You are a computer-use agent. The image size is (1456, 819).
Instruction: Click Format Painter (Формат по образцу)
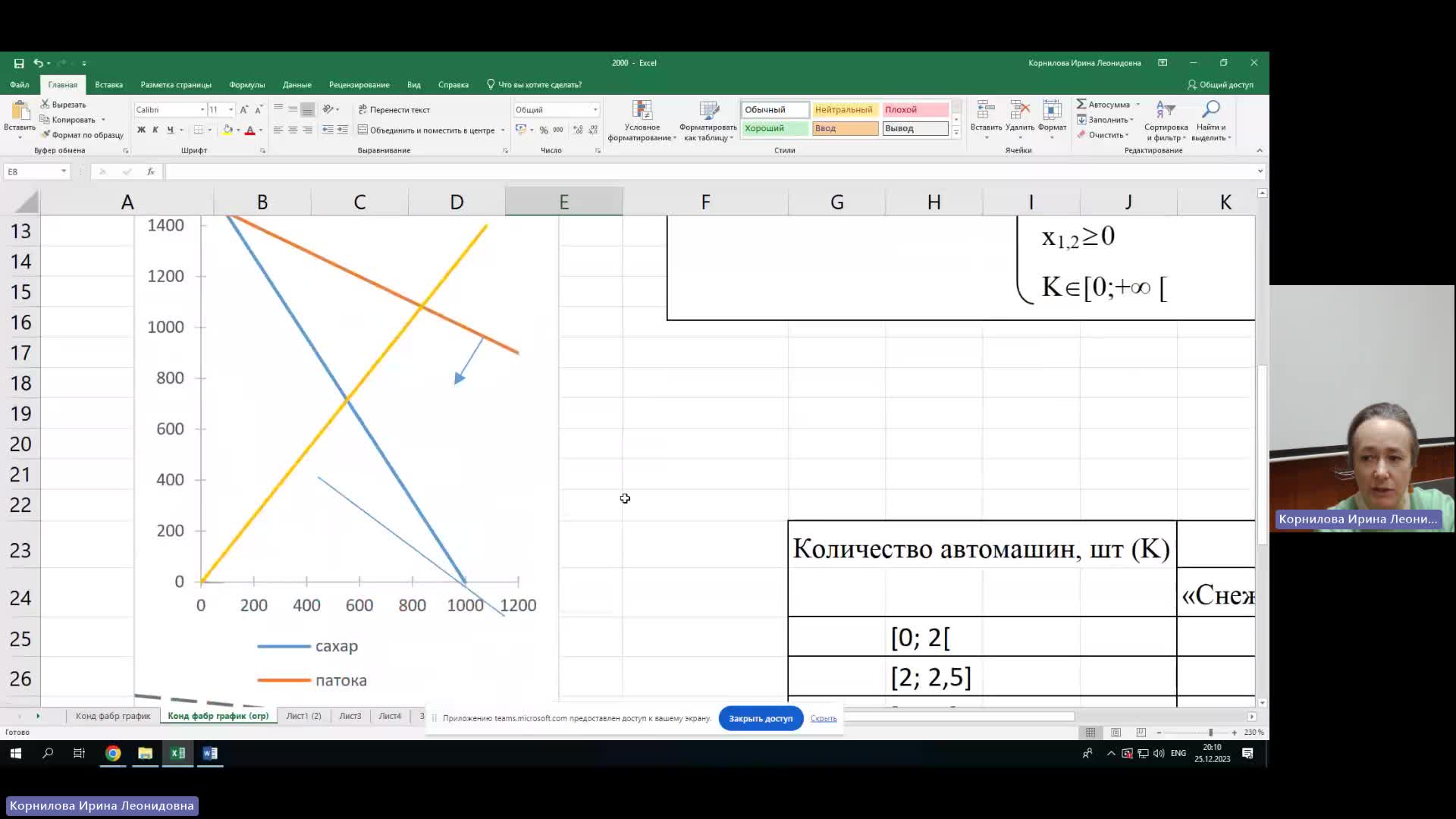[x=82, y=134]
